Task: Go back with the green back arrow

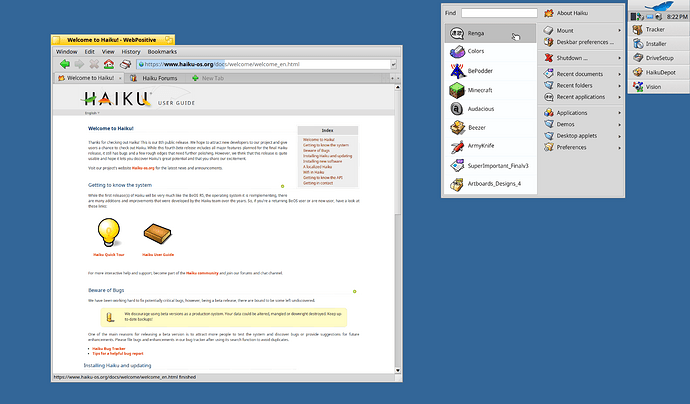Action: (x=65, y=64)
